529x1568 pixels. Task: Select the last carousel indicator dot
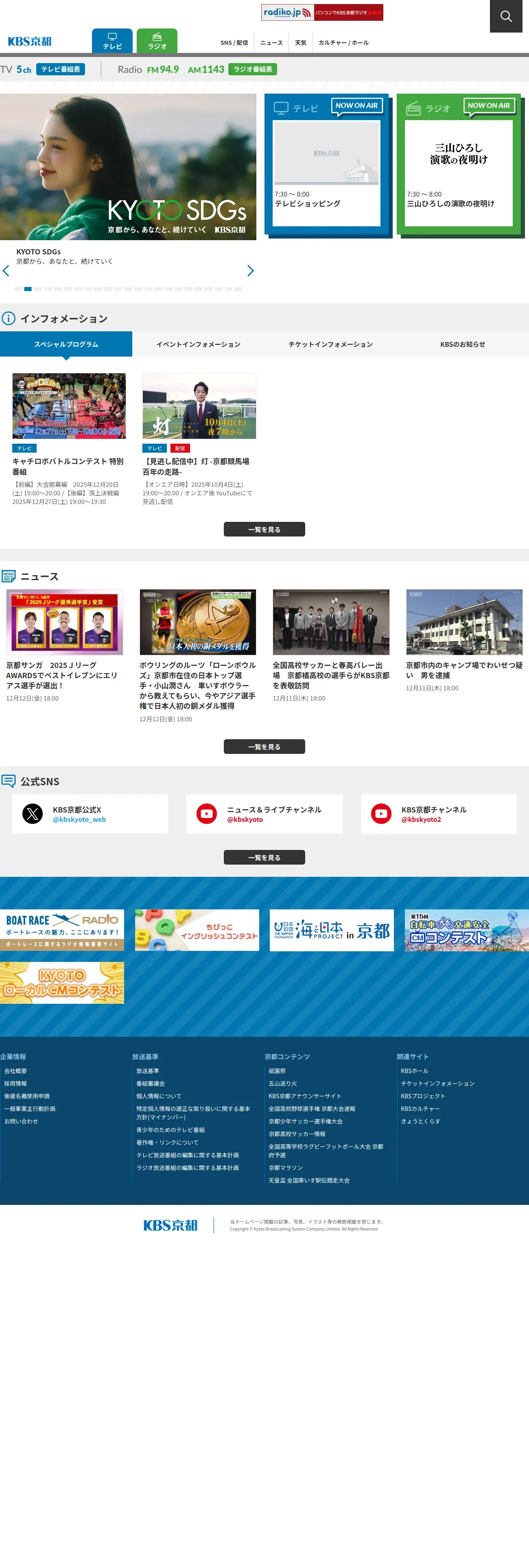pyautogui.click(x=238, y=289)
